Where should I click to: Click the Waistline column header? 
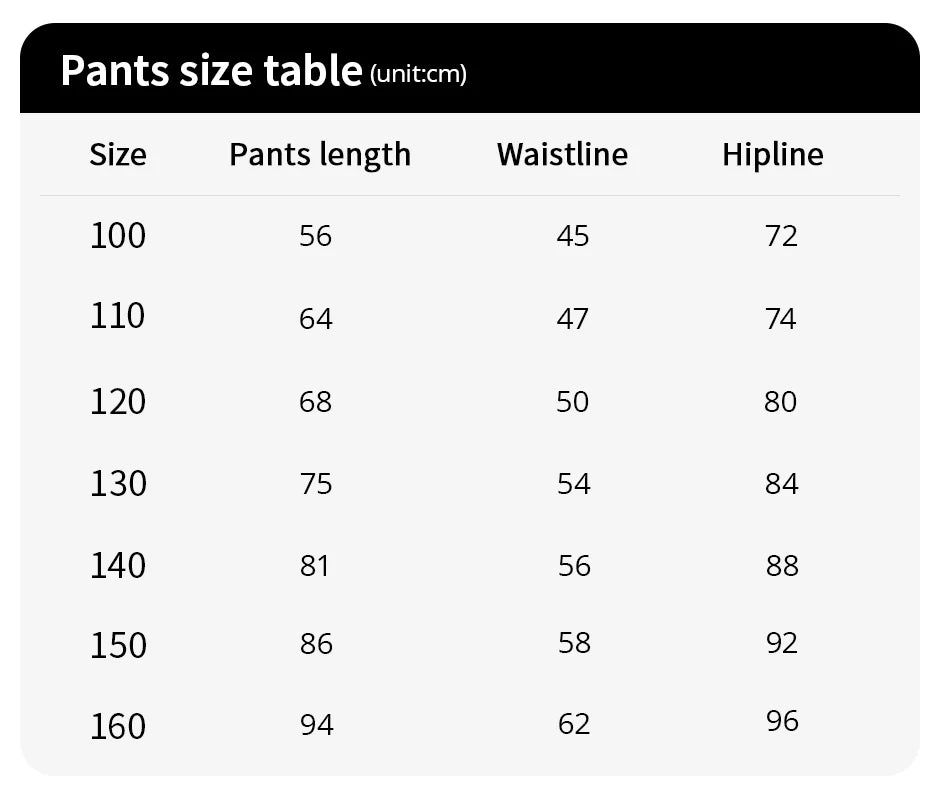562,155
